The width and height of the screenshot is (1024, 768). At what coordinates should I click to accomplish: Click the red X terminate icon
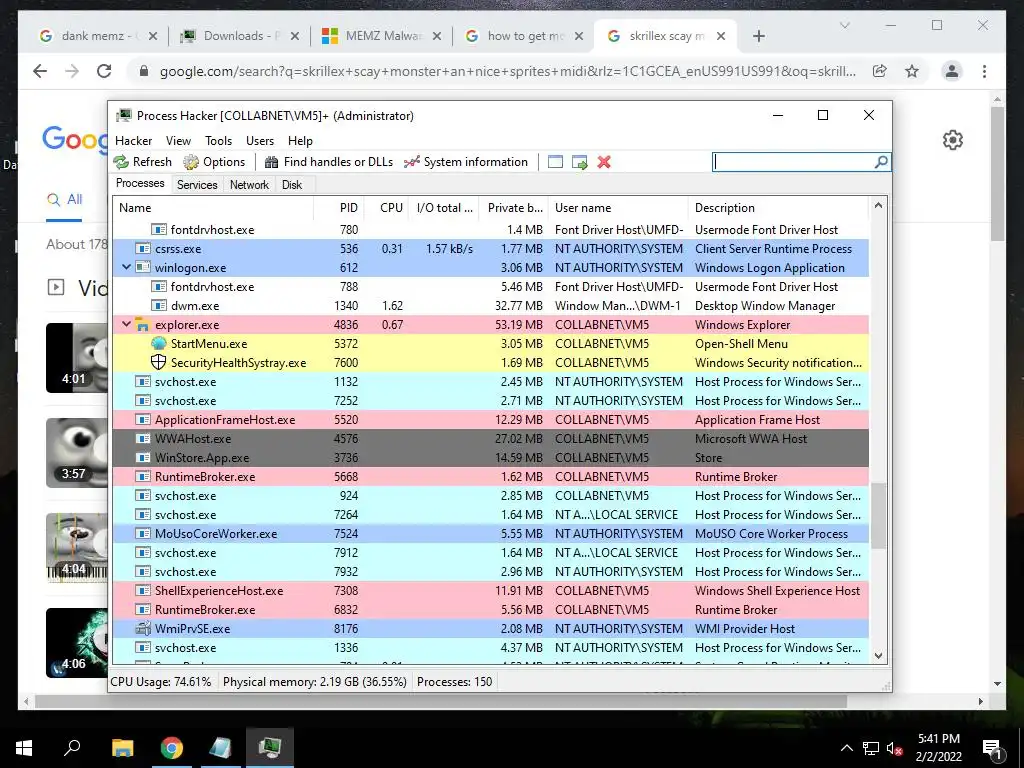pos(604,162)
